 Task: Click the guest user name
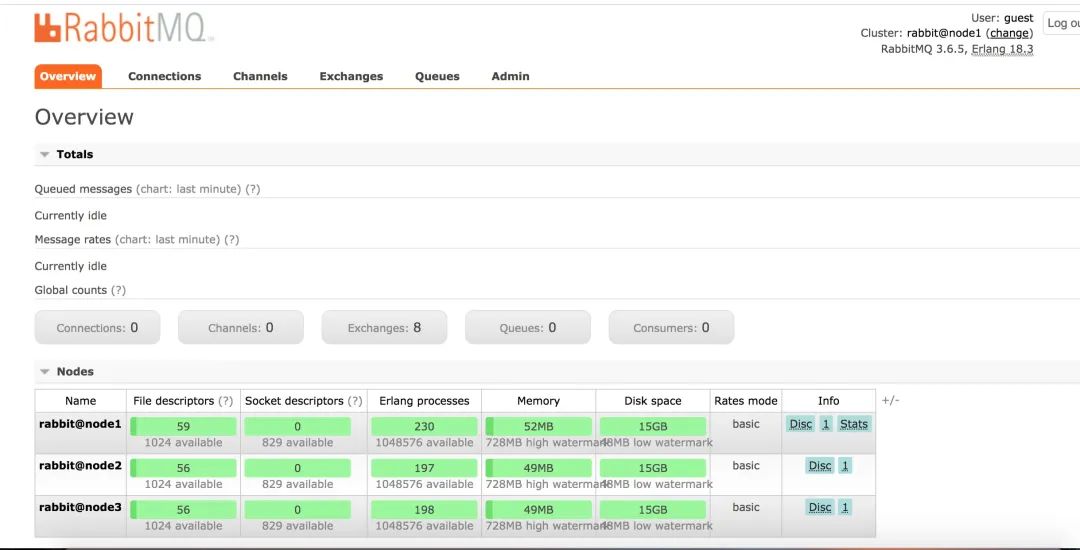[1018, 18]
